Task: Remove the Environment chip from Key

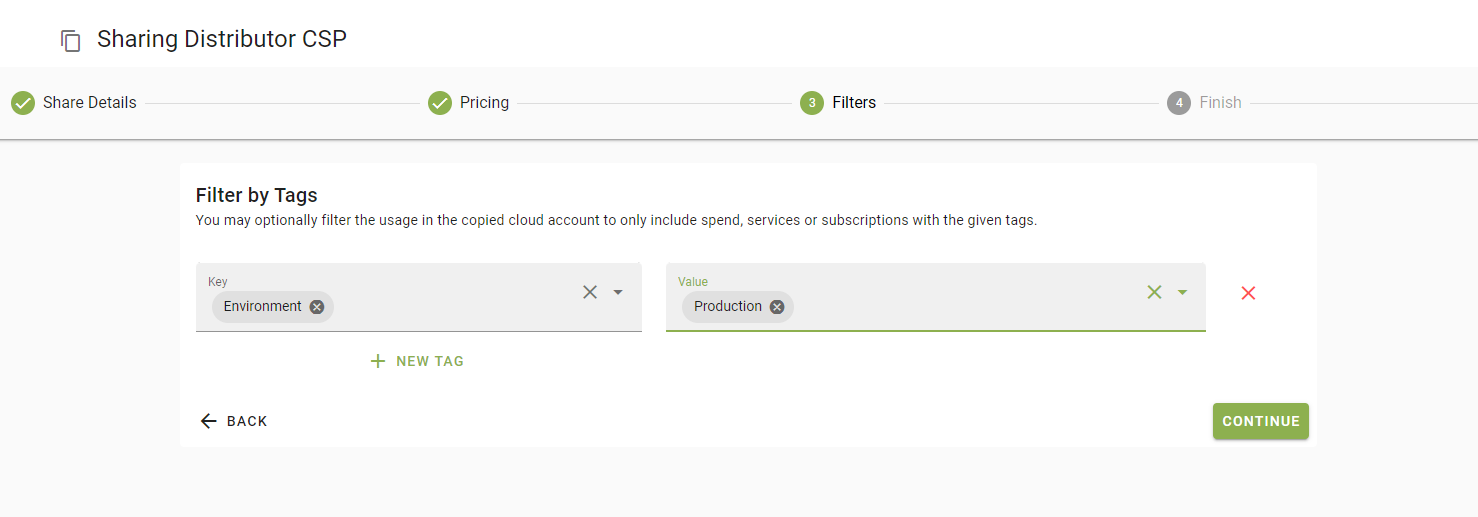Action: tap(317, 307)
